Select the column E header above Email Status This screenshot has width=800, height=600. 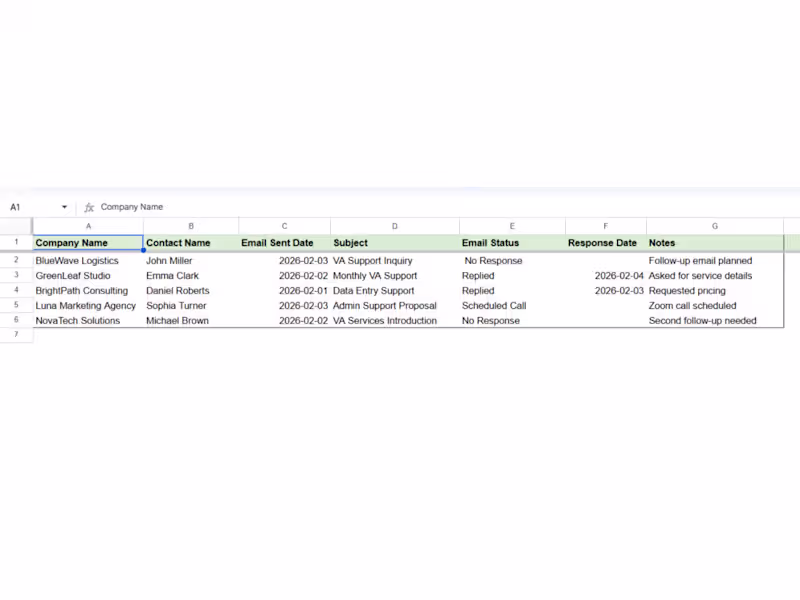512,225
